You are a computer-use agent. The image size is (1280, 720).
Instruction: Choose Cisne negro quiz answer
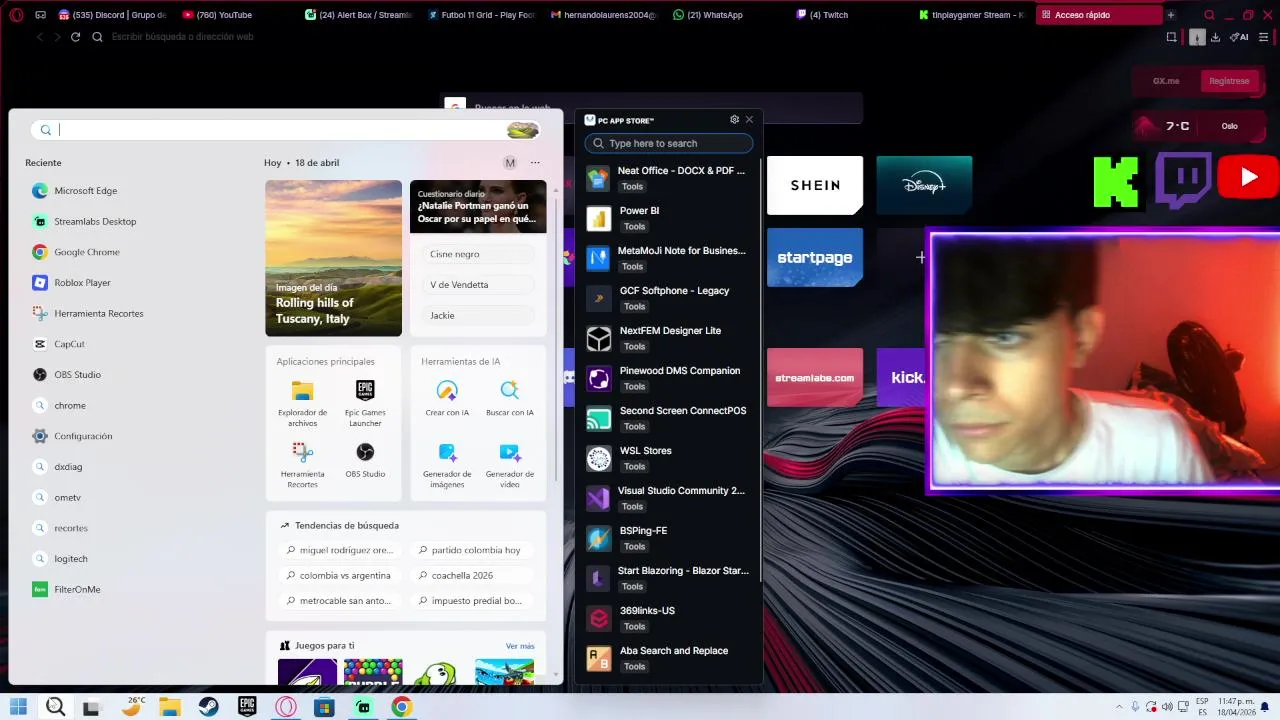[x=478, y=254]
